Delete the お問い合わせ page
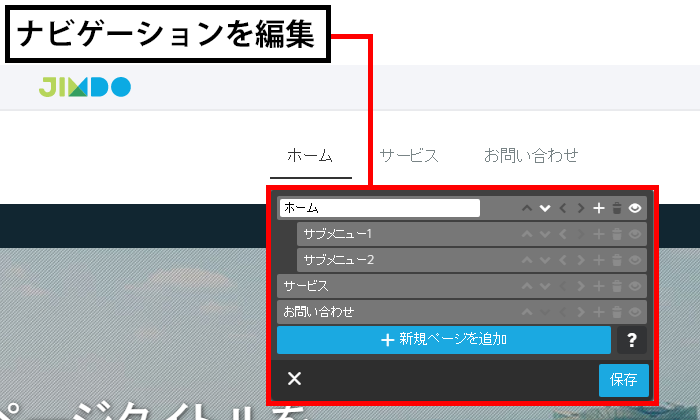 coord(617,312)
